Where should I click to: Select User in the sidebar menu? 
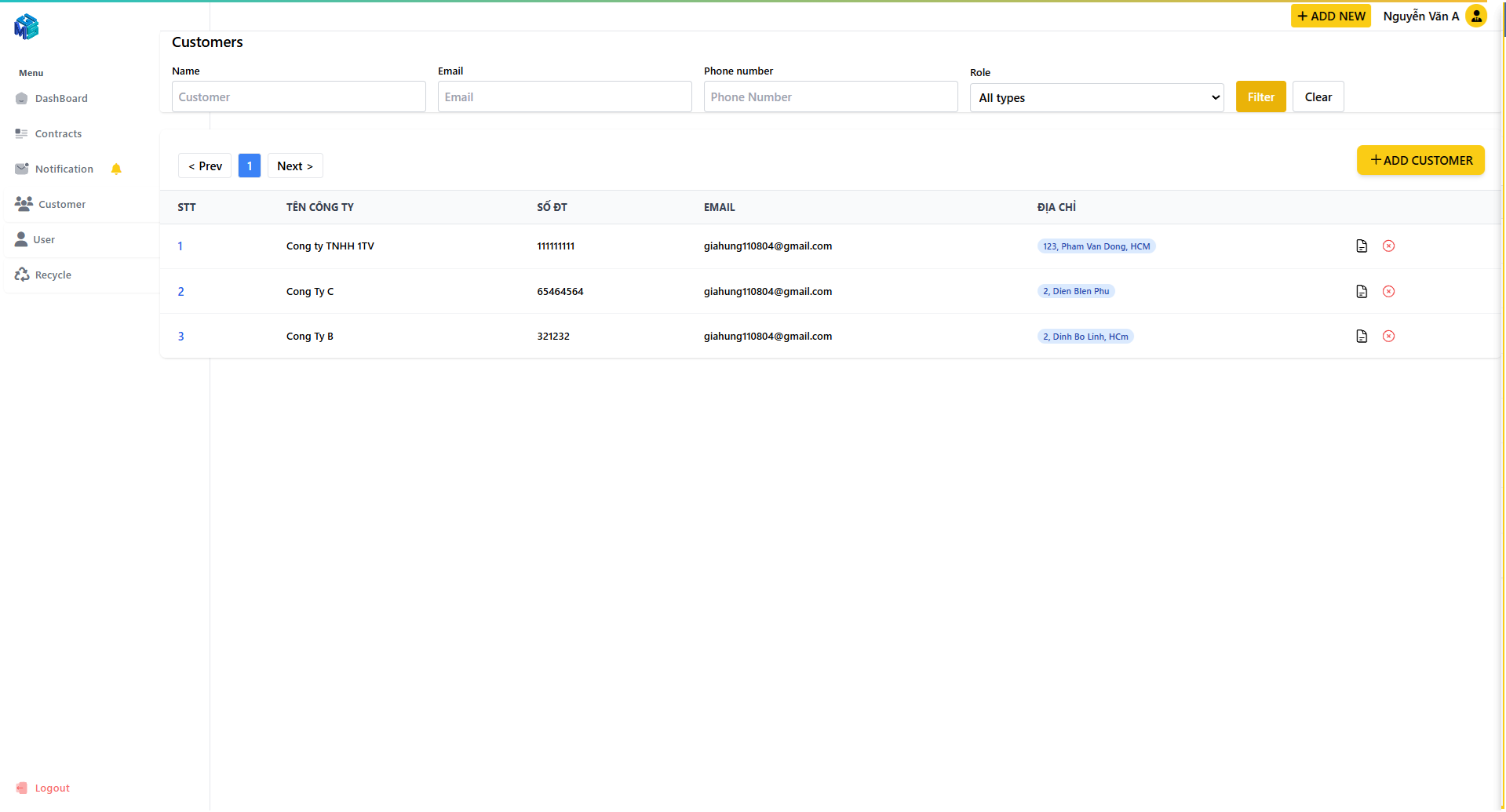point(44,240)
